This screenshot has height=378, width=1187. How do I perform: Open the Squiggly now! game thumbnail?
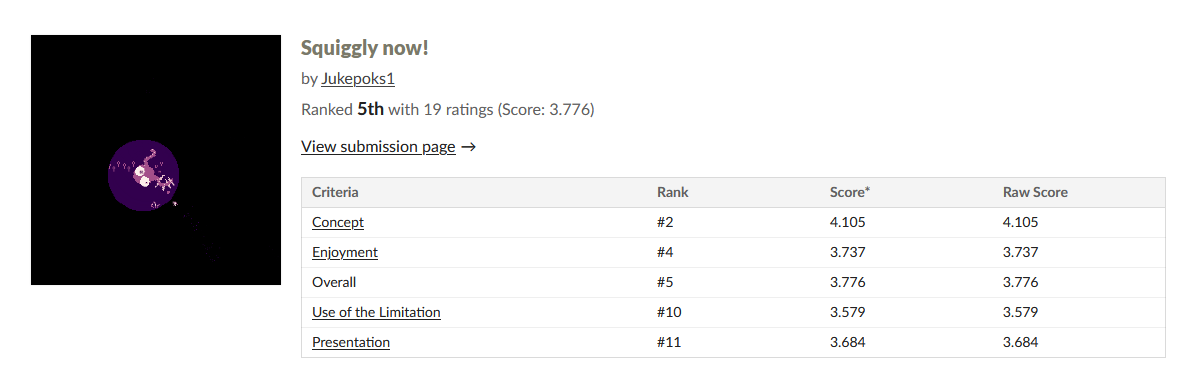pyautogui.click(x=156, y=160)
